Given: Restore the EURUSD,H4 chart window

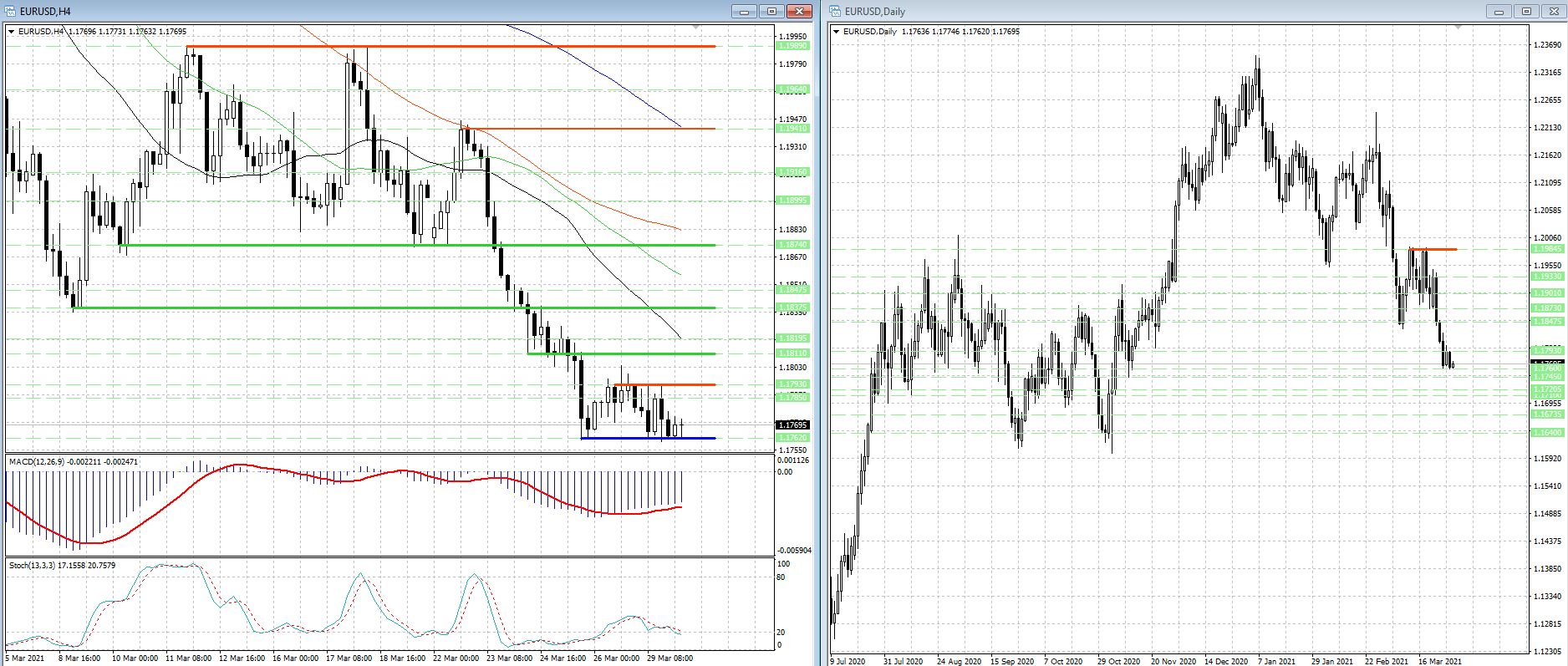Looking at the screenshot, I should point(771,11).
